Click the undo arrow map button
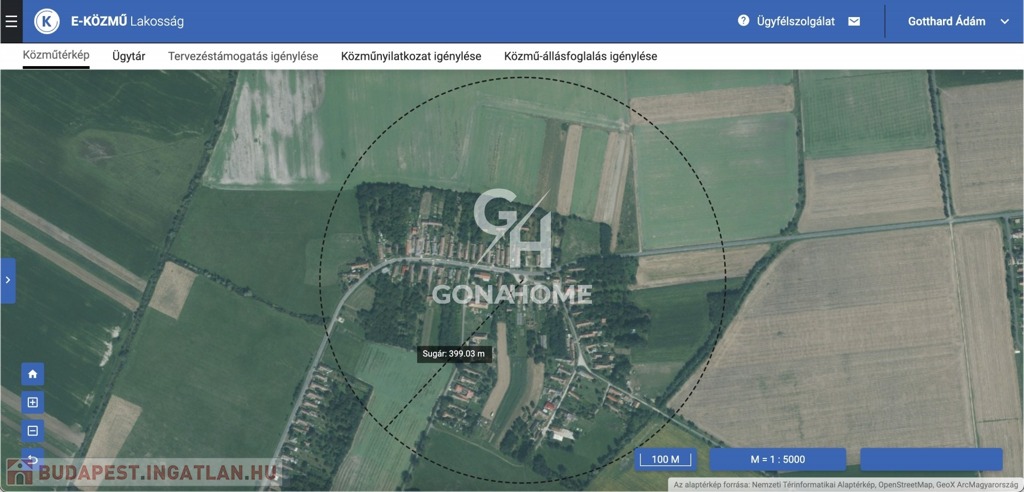This screenshot has height=492, width=1024. point(33,459)
